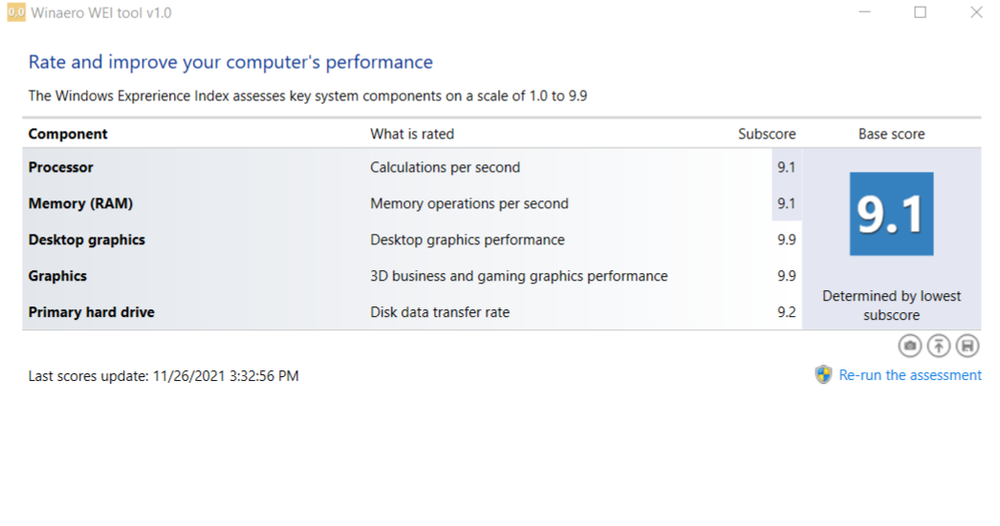Click the large 9.1 base score tile
The image size is (1000, 526).
click(x=891, y=214)
